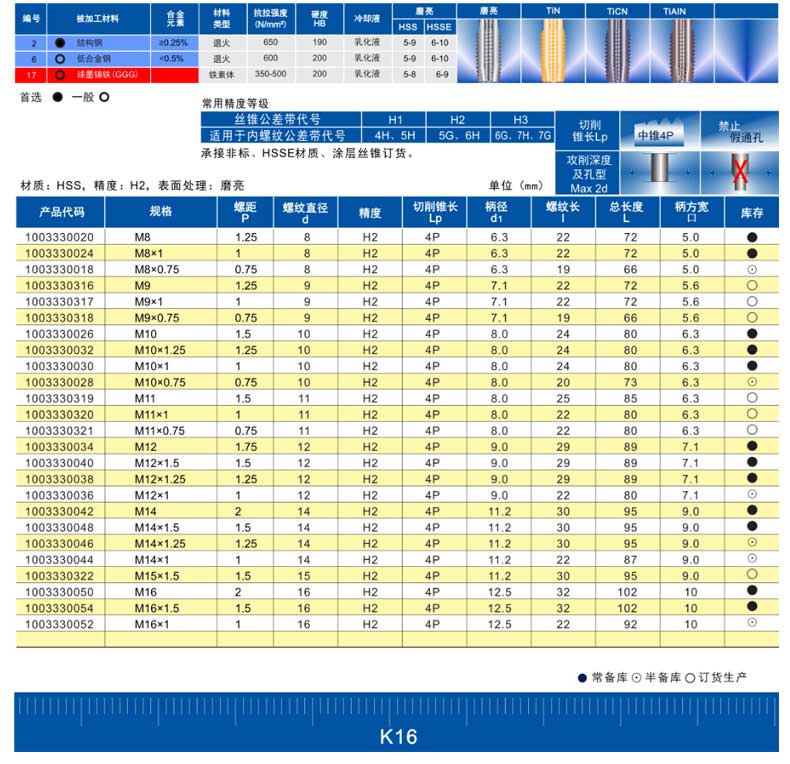Click stock indicator for product 1003330020

click(751, 237)
